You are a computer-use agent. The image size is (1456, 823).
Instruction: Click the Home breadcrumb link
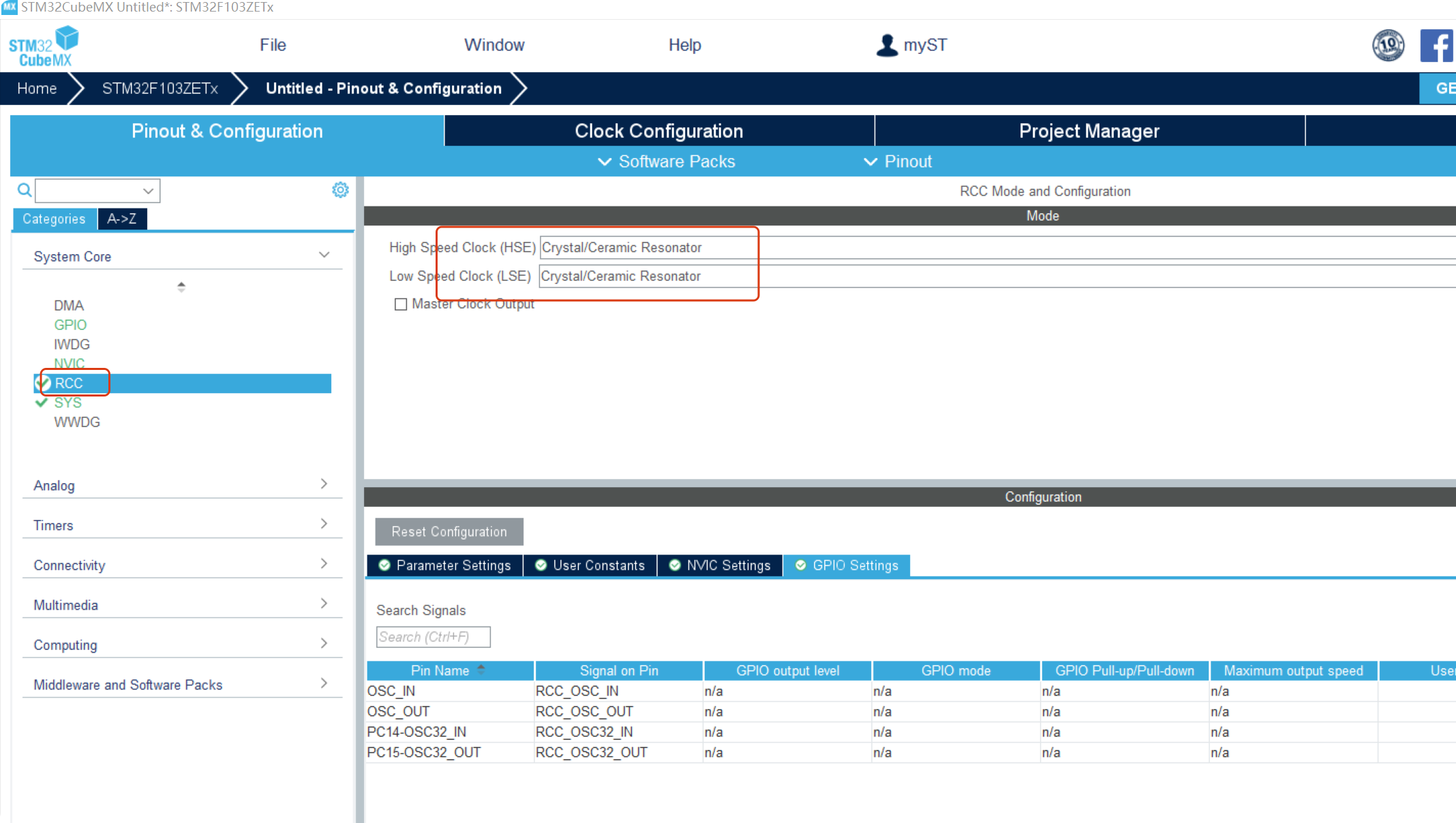pos(37,89)
